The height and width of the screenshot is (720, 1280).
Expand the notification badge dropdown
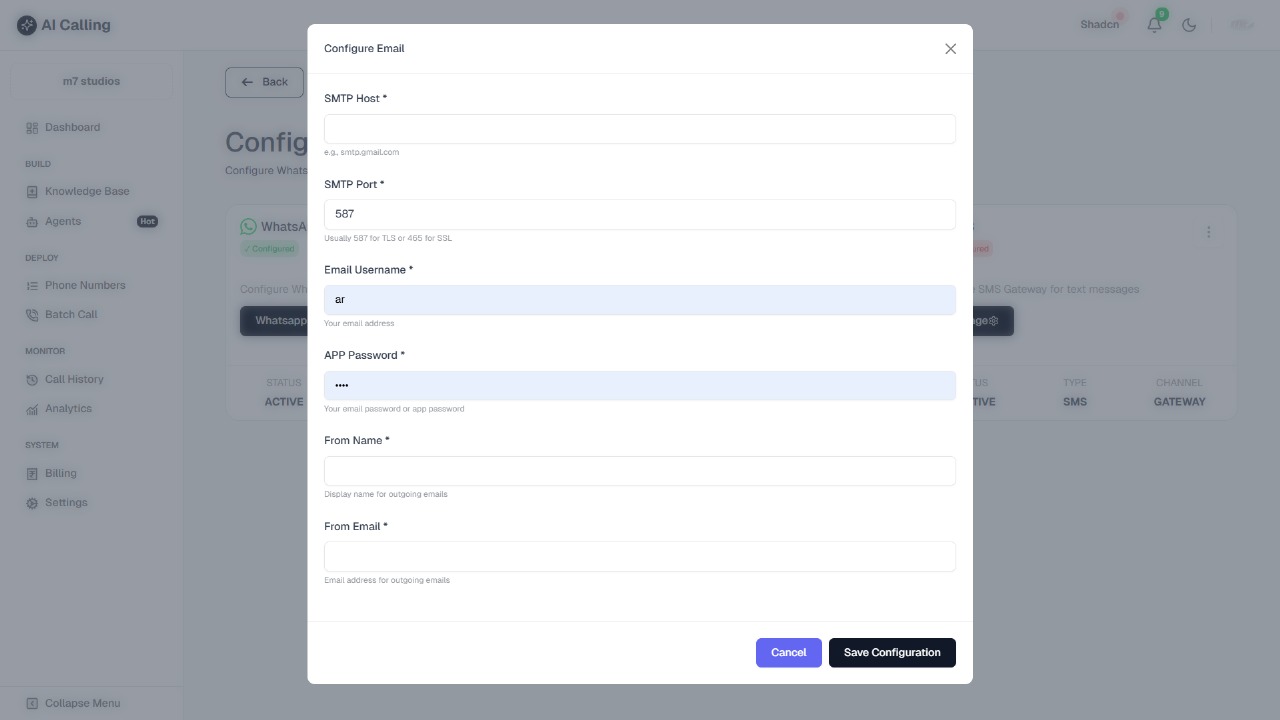(1161, 15)
